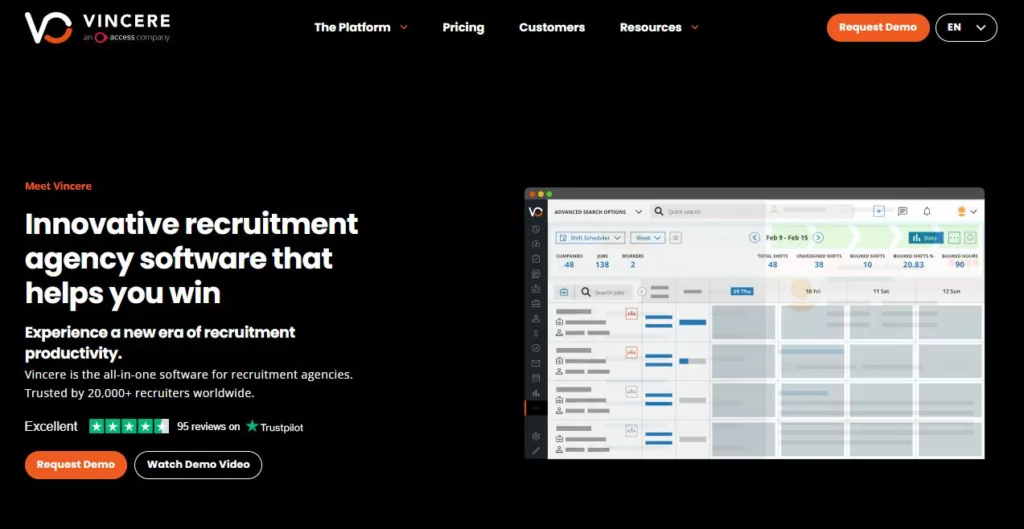Open the candidates person icon in sidebar
Viewport: 1024px width, 529px height.
click(536, 319)
